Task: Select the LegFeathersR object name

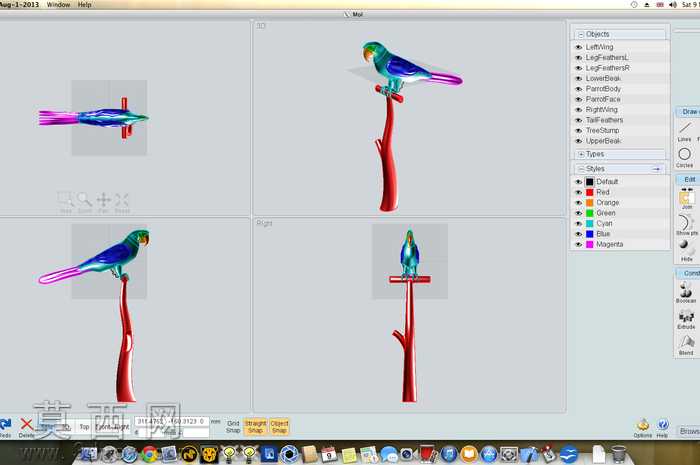Action: [608, 68]
